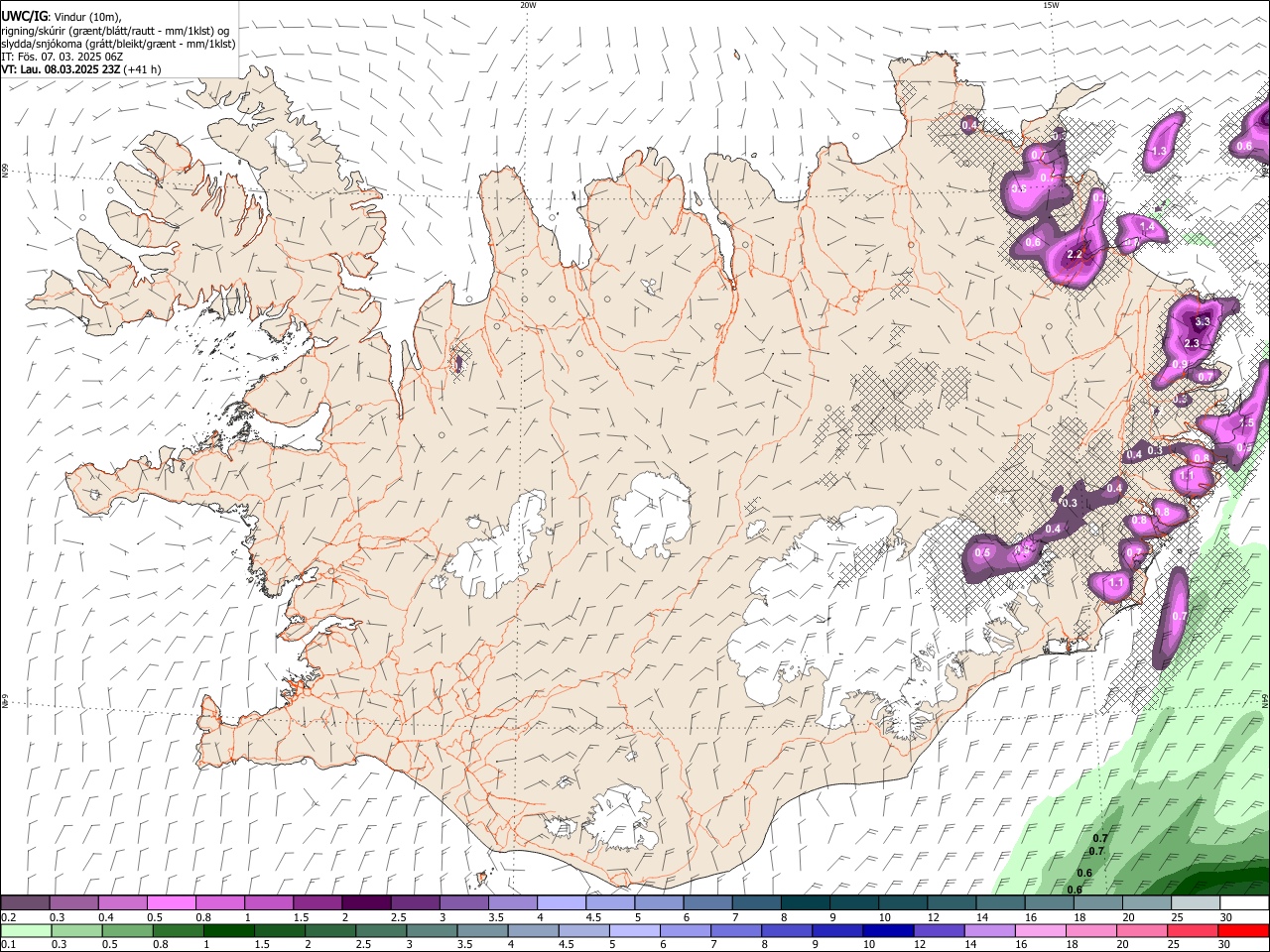Select the 1.4 snowfall value on the map

tap(1147, 227)
